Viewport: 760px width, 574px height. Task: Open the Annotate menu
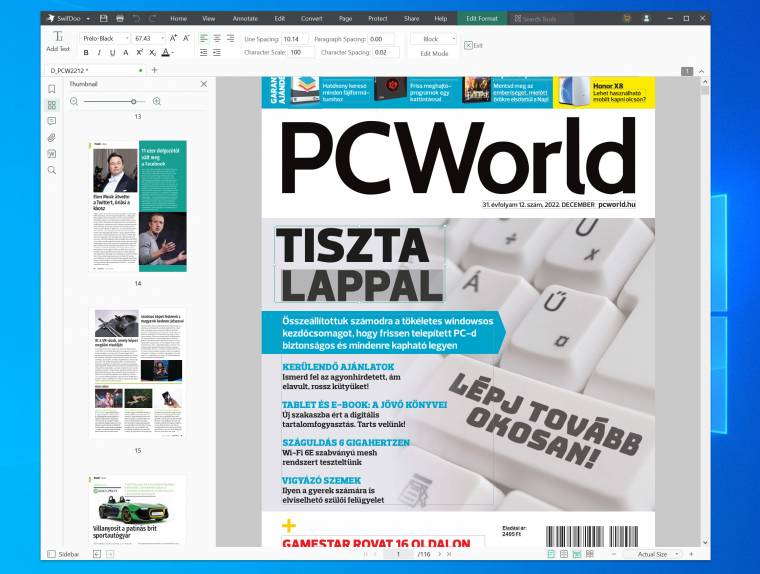point(245,18)
